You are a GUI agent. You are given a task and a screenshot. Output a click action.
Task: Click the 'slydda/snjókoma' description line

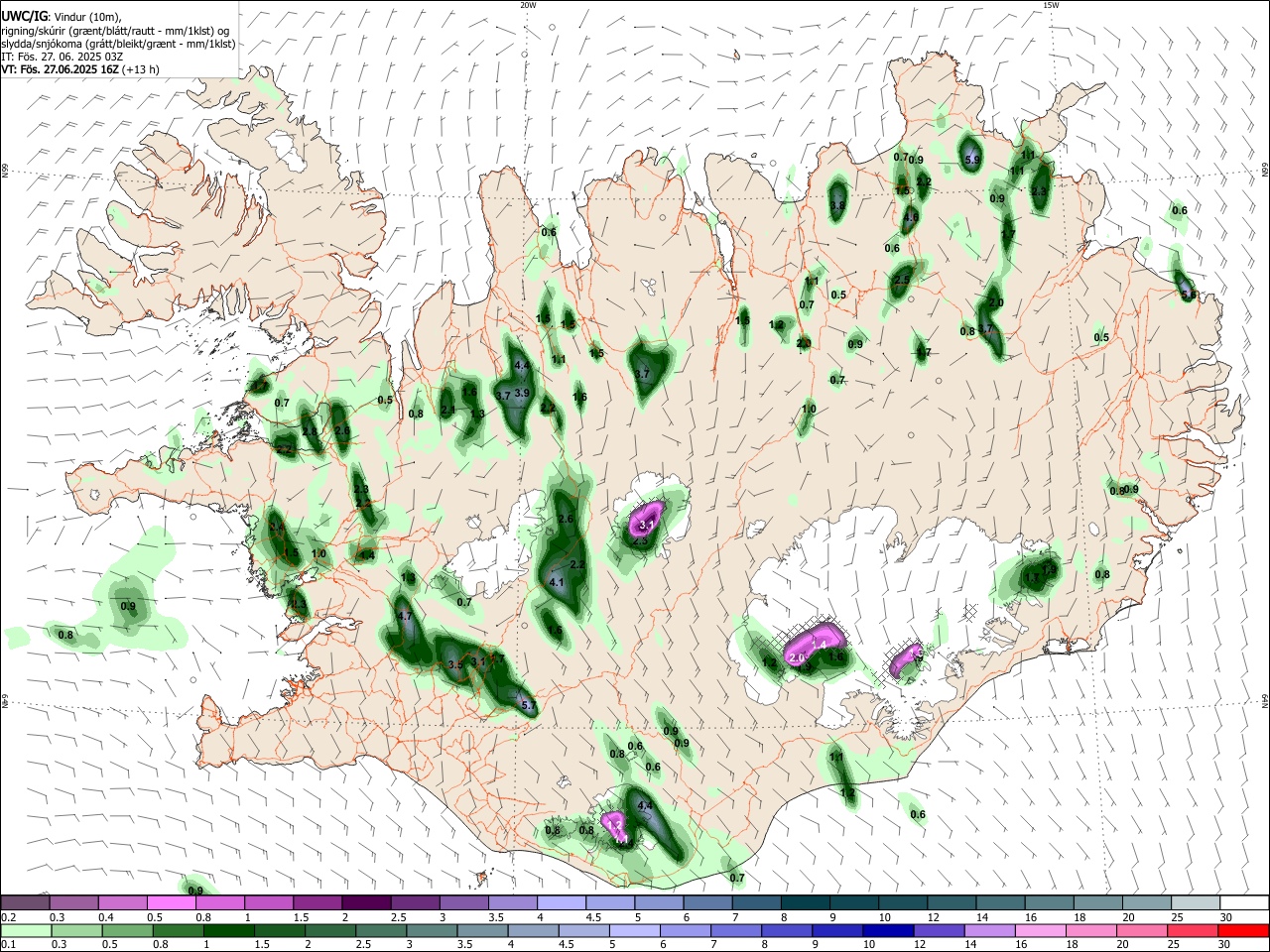pyautogui.click(x=118, y=44)
